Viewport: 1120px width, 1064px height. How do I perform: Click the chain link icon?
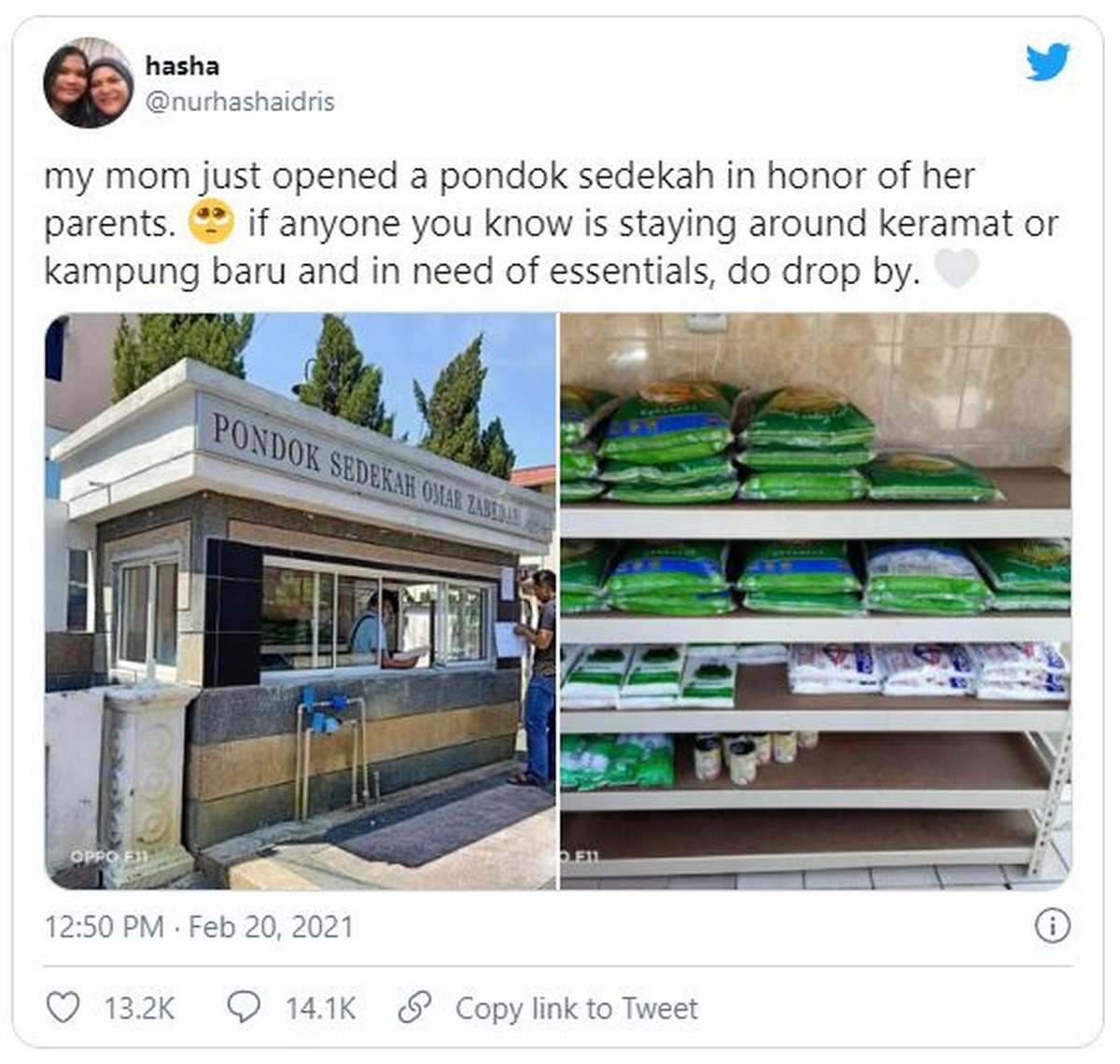point(413,1008)
